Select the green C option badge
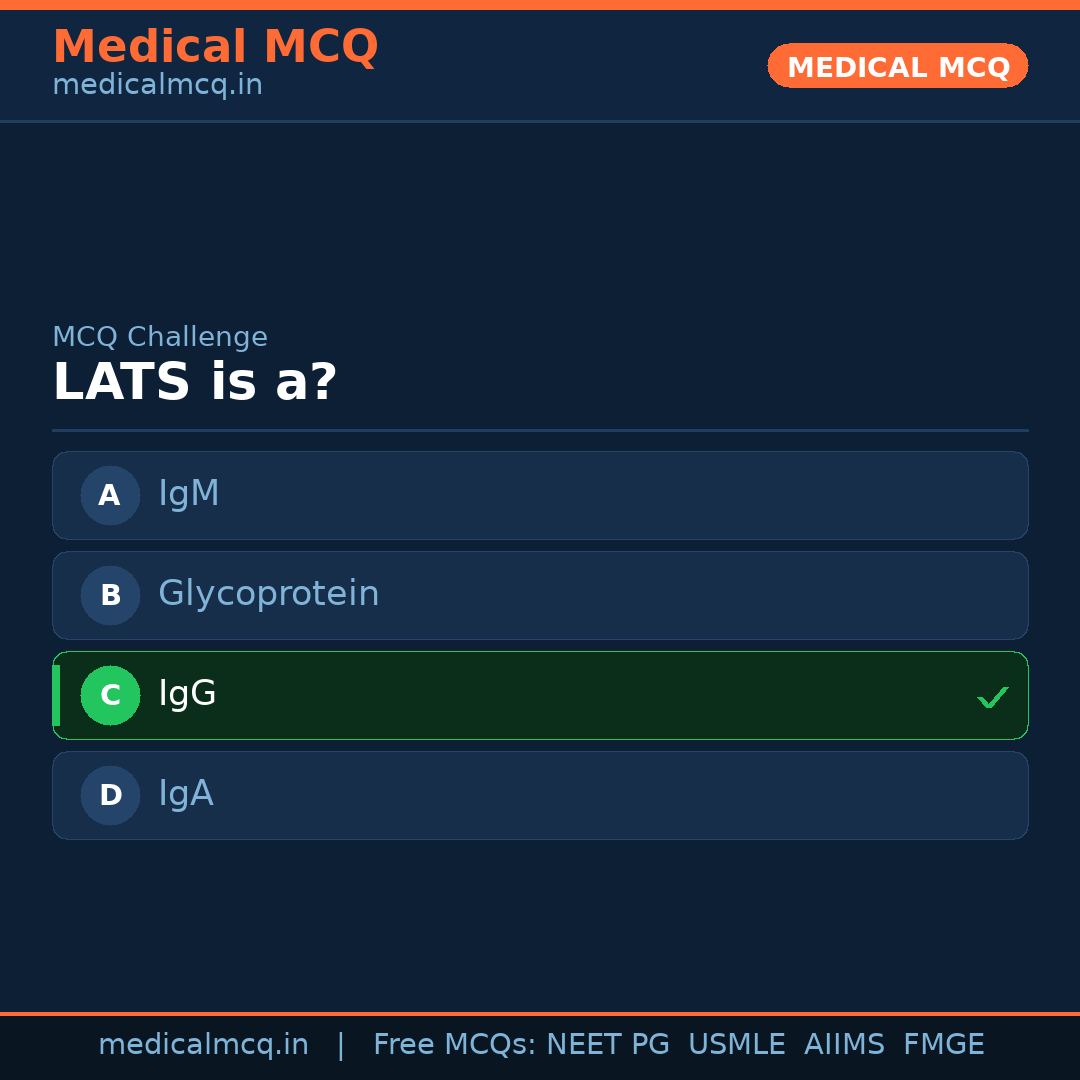 (110, 695)
